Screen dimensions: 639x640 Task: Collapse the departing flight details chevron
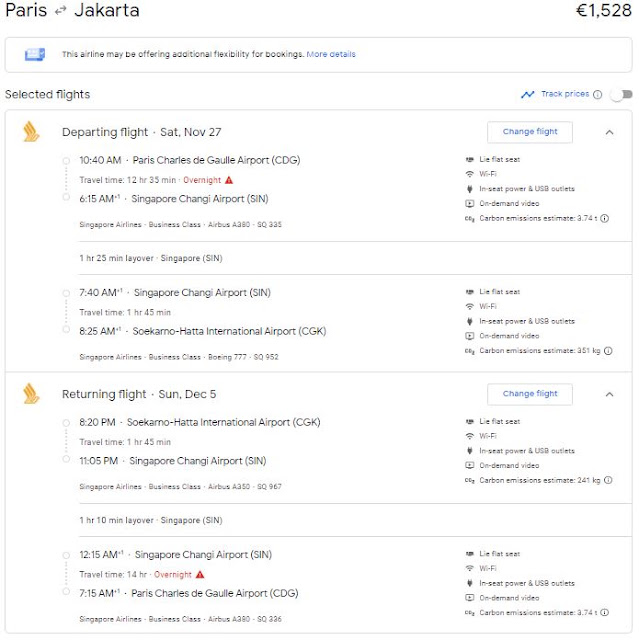[609, 132]
